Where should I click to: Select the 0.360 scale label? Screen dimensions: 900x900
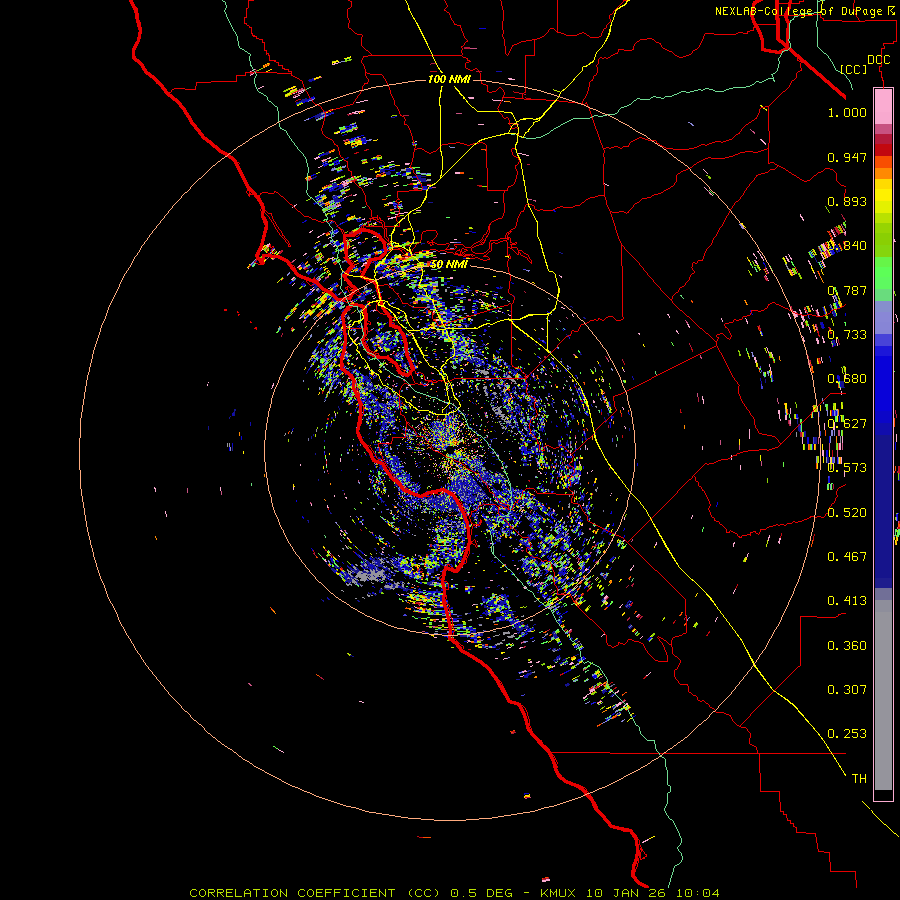click(x=847, y=646)
